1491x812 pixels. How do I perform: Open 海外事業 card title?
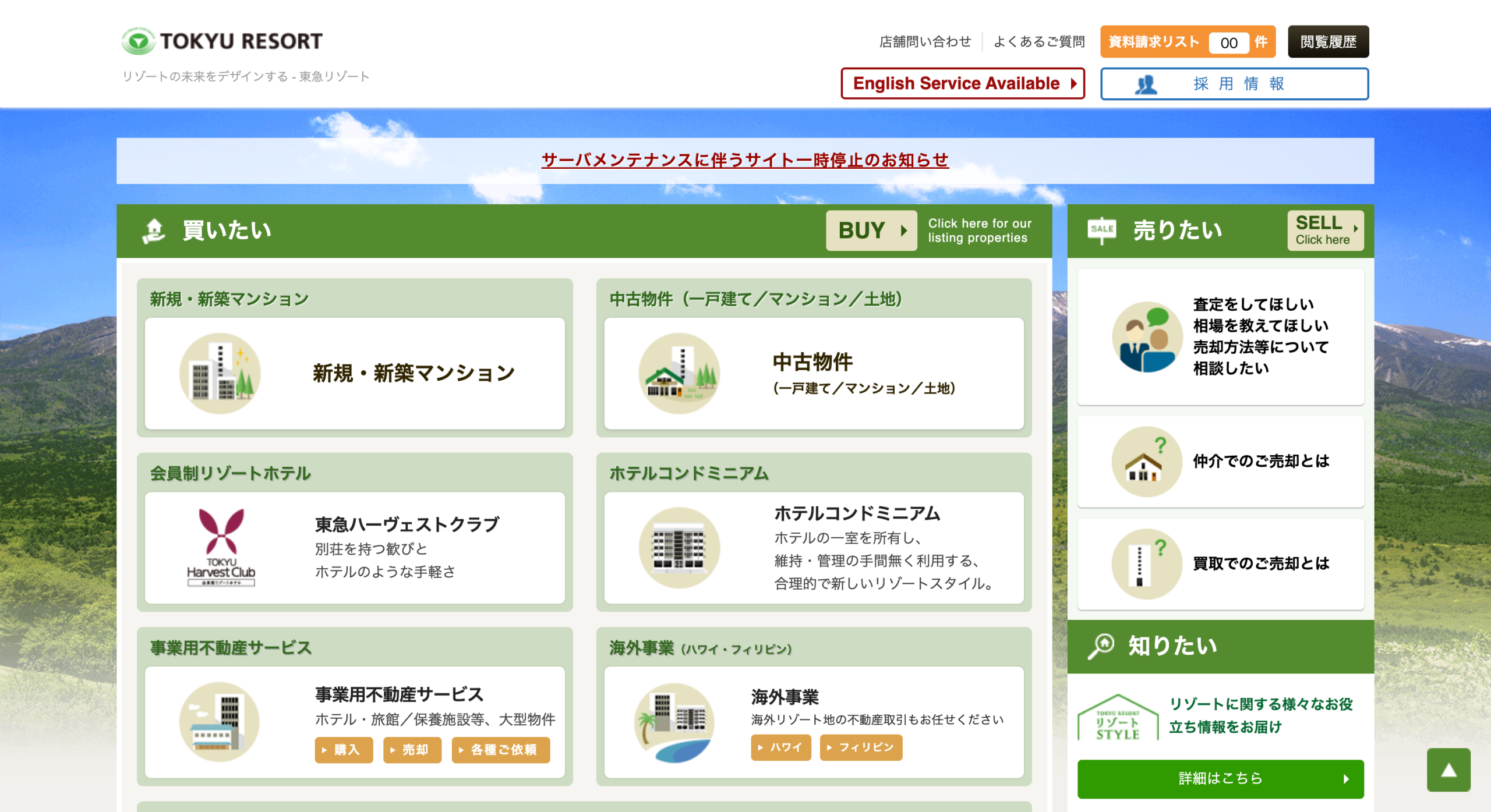pos(785,697)
